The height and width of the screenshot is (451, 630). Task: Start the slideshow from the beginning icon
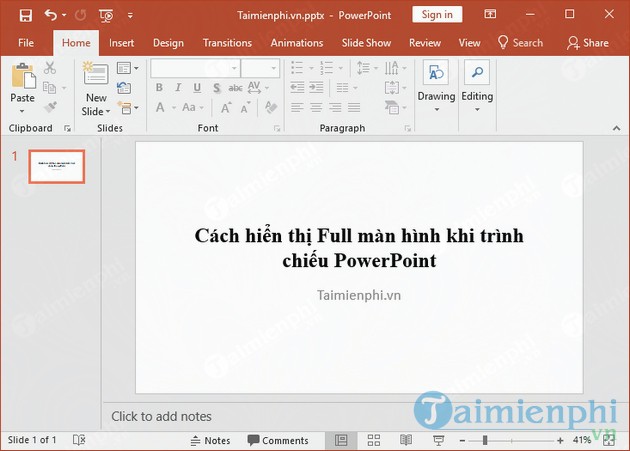(106, 16)
